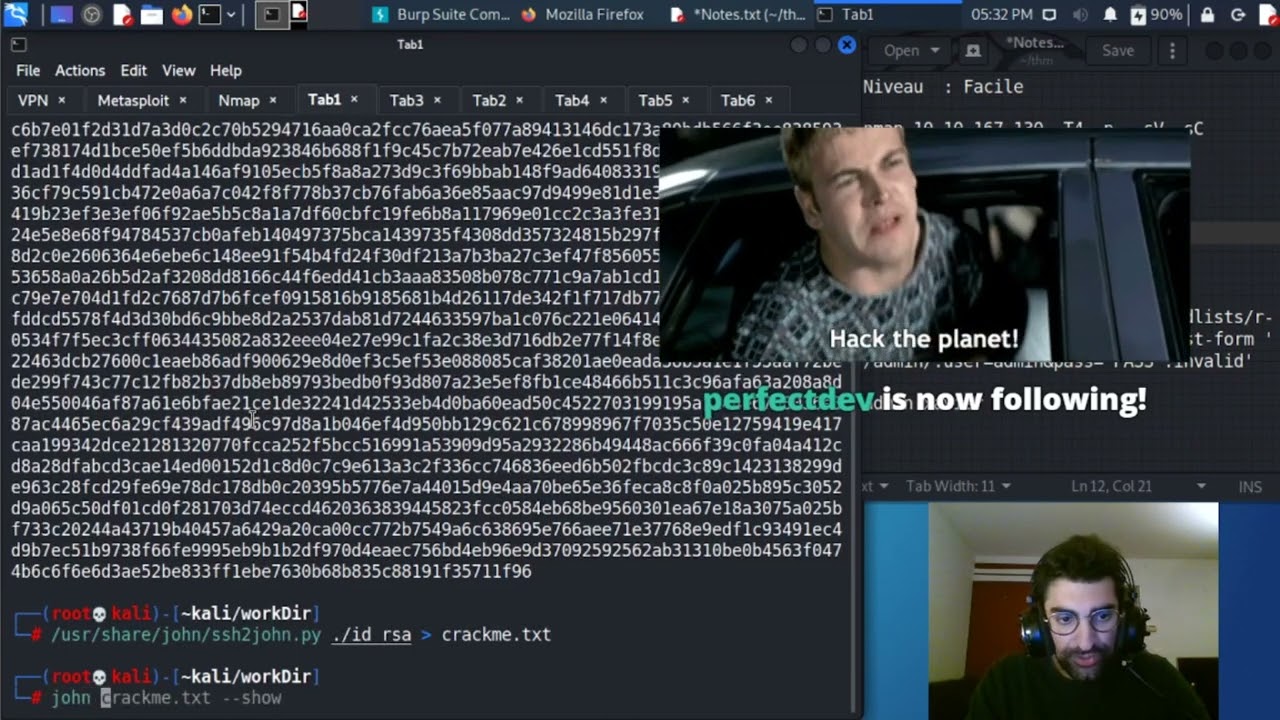Click the show desktop panel launcher
The image size is (1280, 720).
(x=63, y=14)
